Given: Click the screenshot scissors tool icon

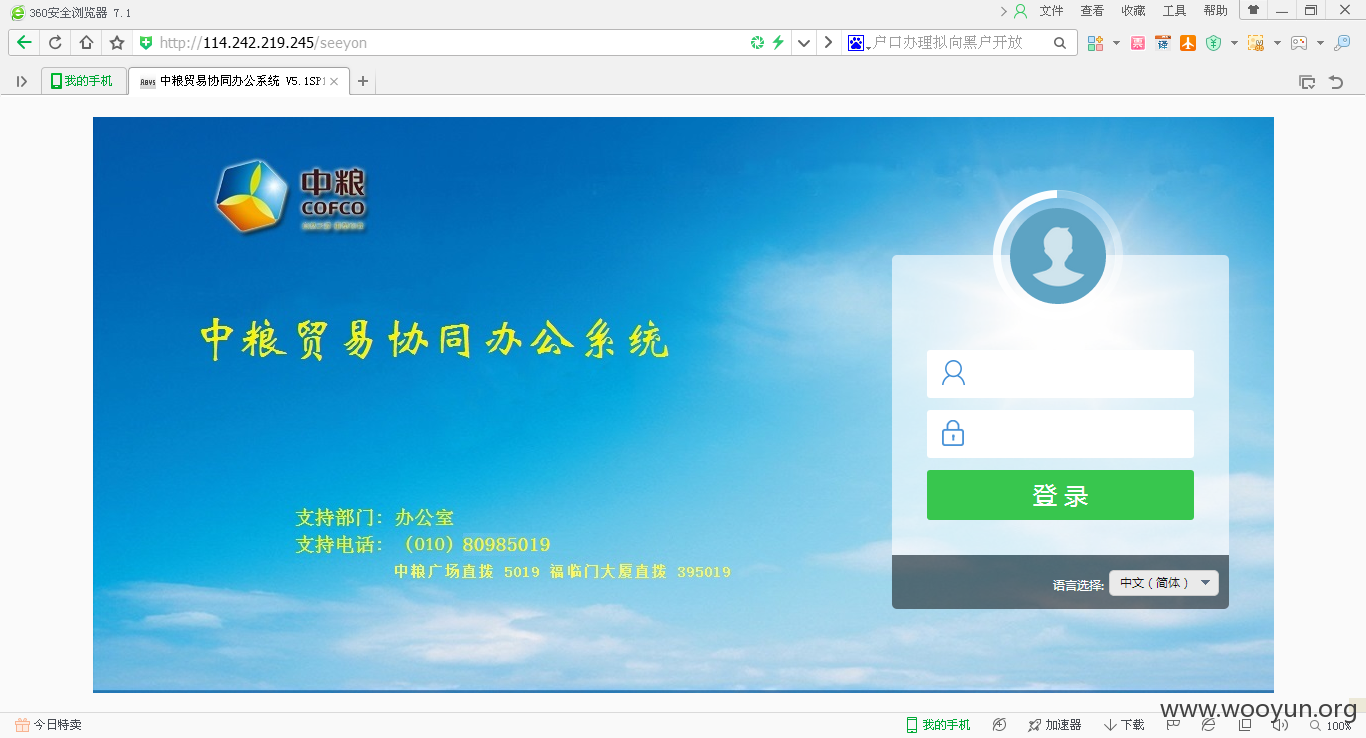Looking at the screenshot, I should point(1256,43).
